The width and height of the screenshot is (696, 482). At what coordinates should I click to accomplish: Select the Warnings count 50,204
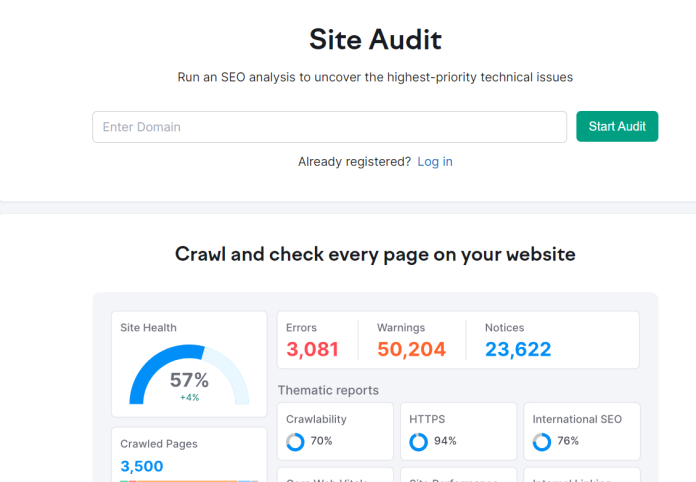click(x=411, y=349)
